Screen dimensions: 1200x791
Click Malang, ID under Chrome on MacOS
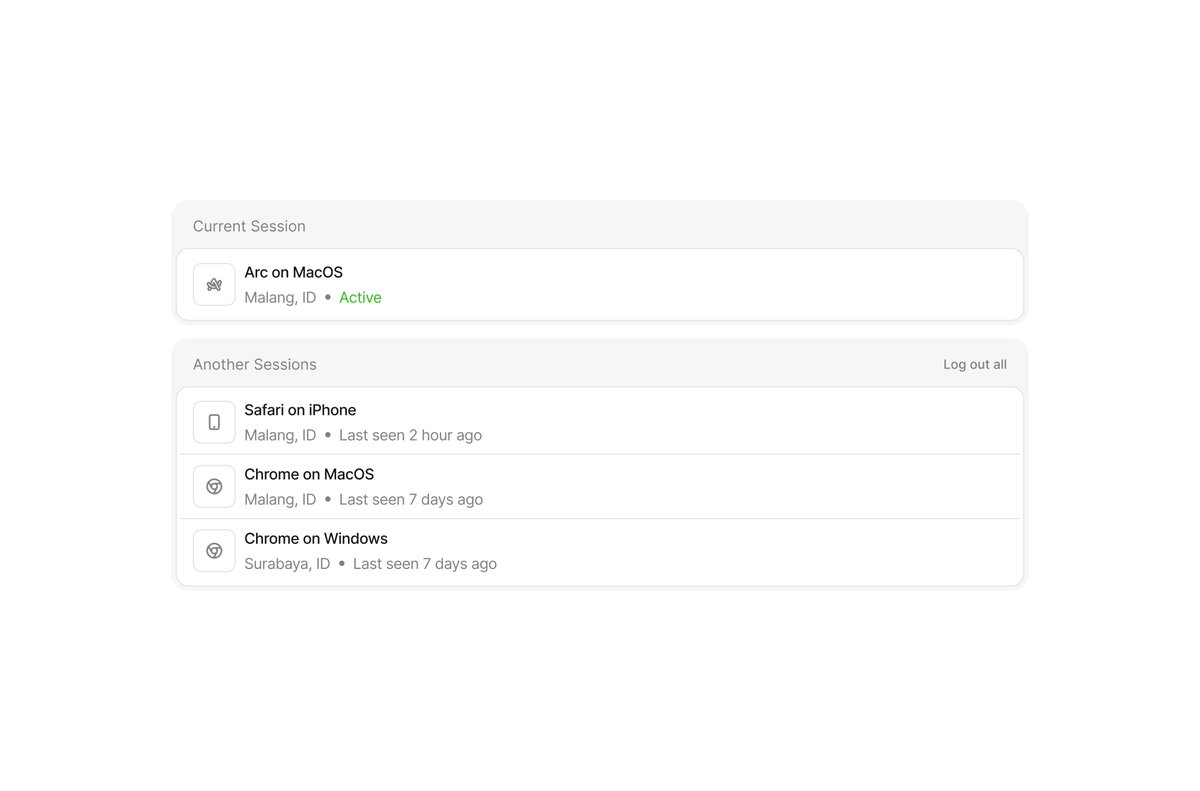coord(280,500)
